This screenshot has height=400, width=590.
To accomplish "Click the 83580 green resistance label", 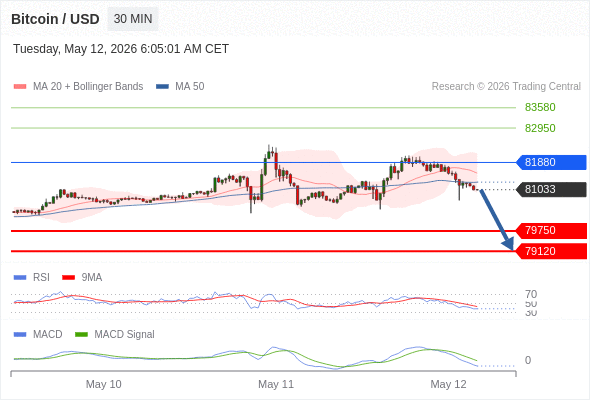I will tap(540, 107).
